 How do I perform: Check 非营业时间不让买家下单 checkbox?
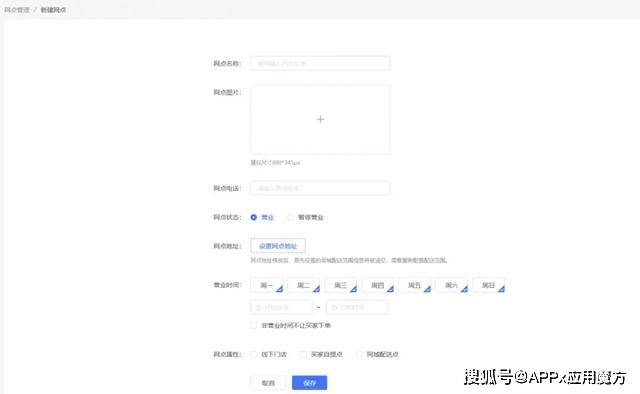point(253,325)
